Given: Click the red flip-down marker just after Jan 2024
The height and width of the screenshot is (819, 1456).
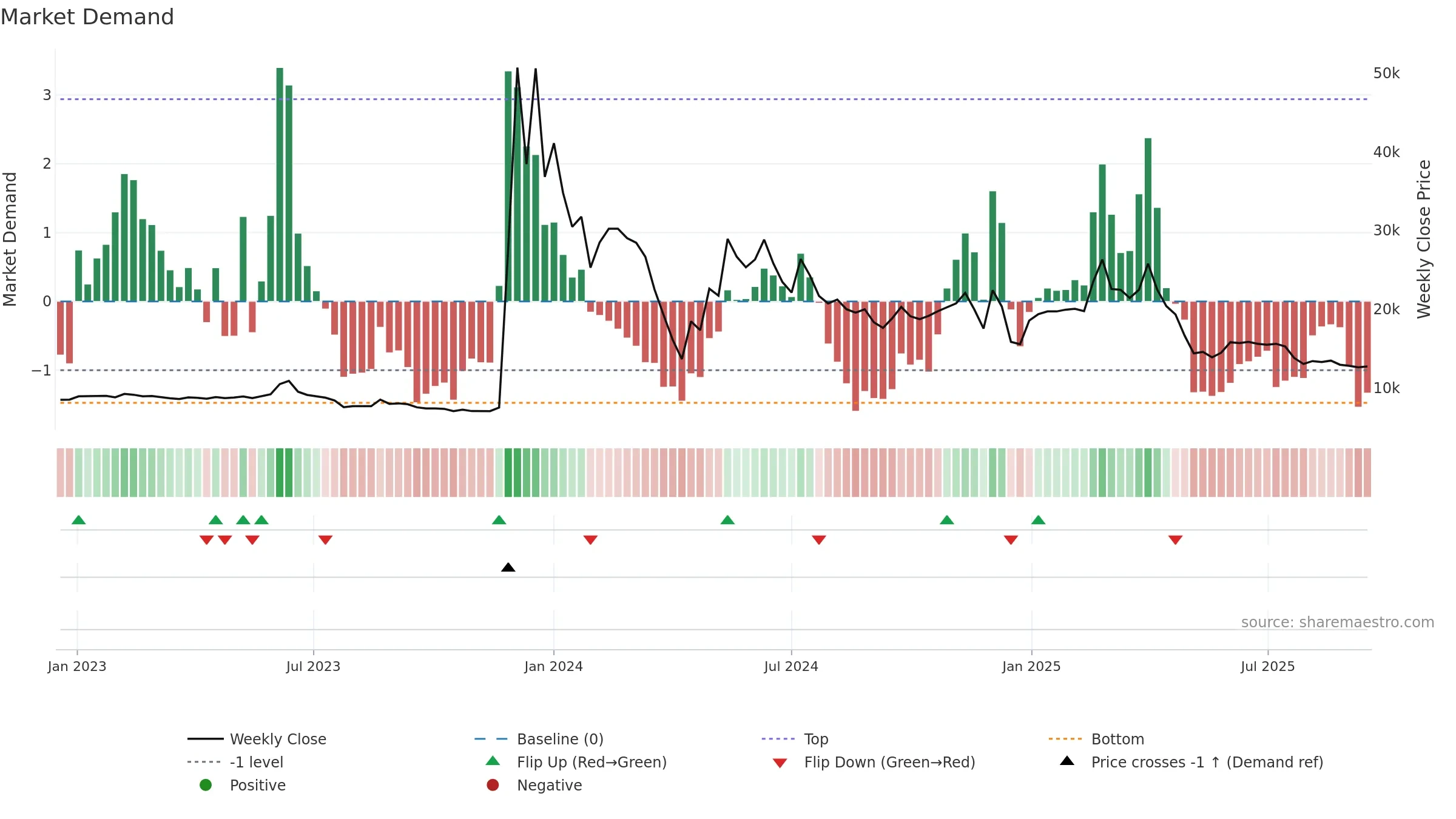Looking at the screenshot, I should 590,540.
